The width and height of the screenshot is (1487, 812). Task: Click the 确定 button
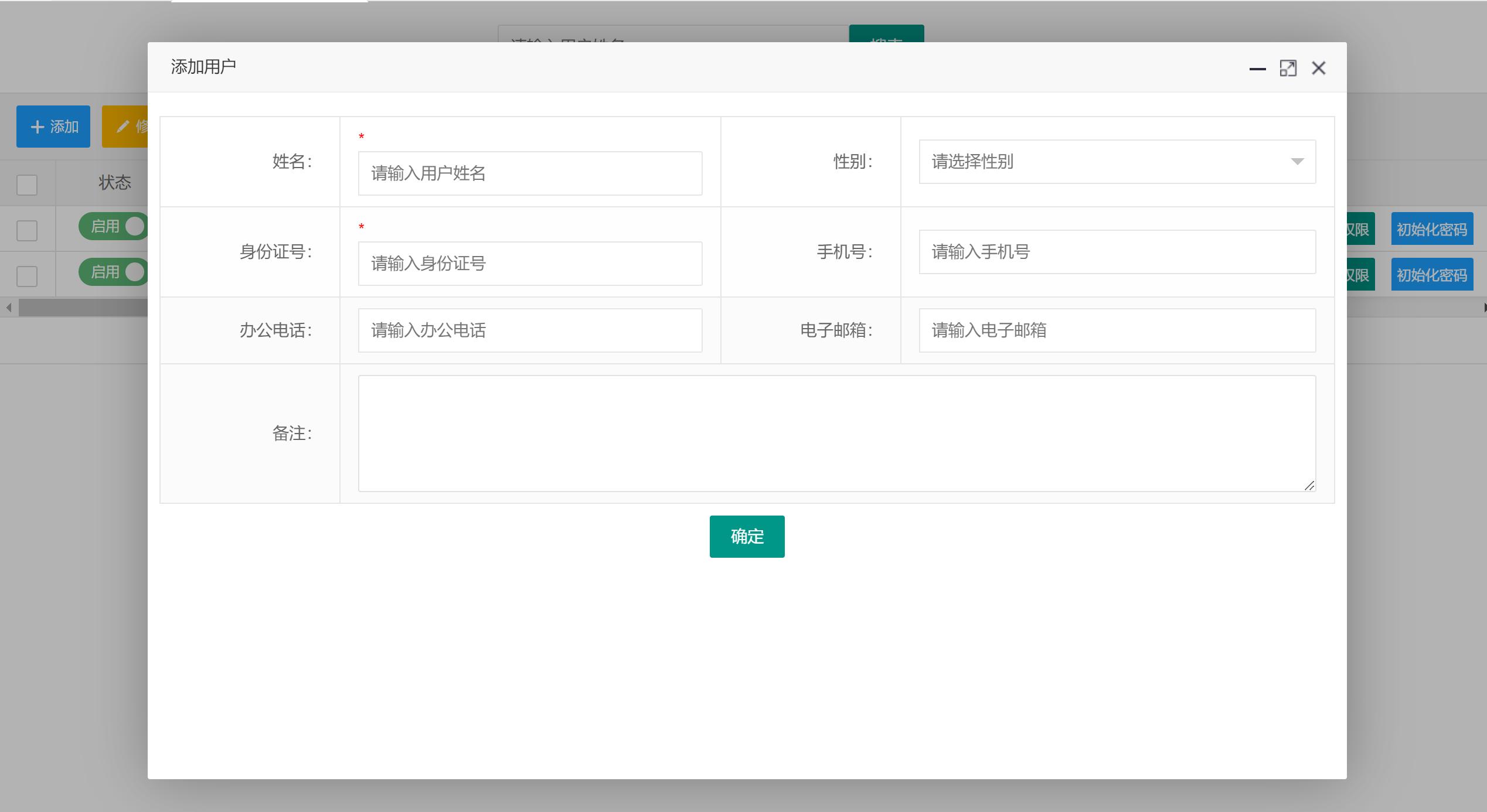coord(747,536)
